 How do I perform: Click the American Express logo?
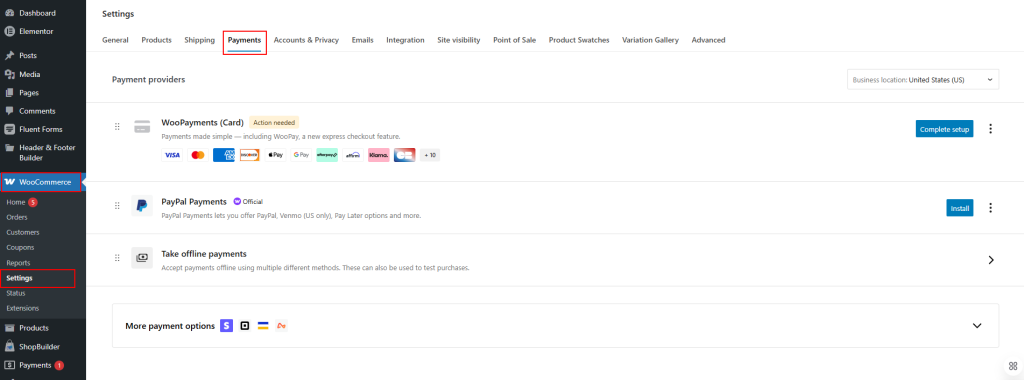223,155
